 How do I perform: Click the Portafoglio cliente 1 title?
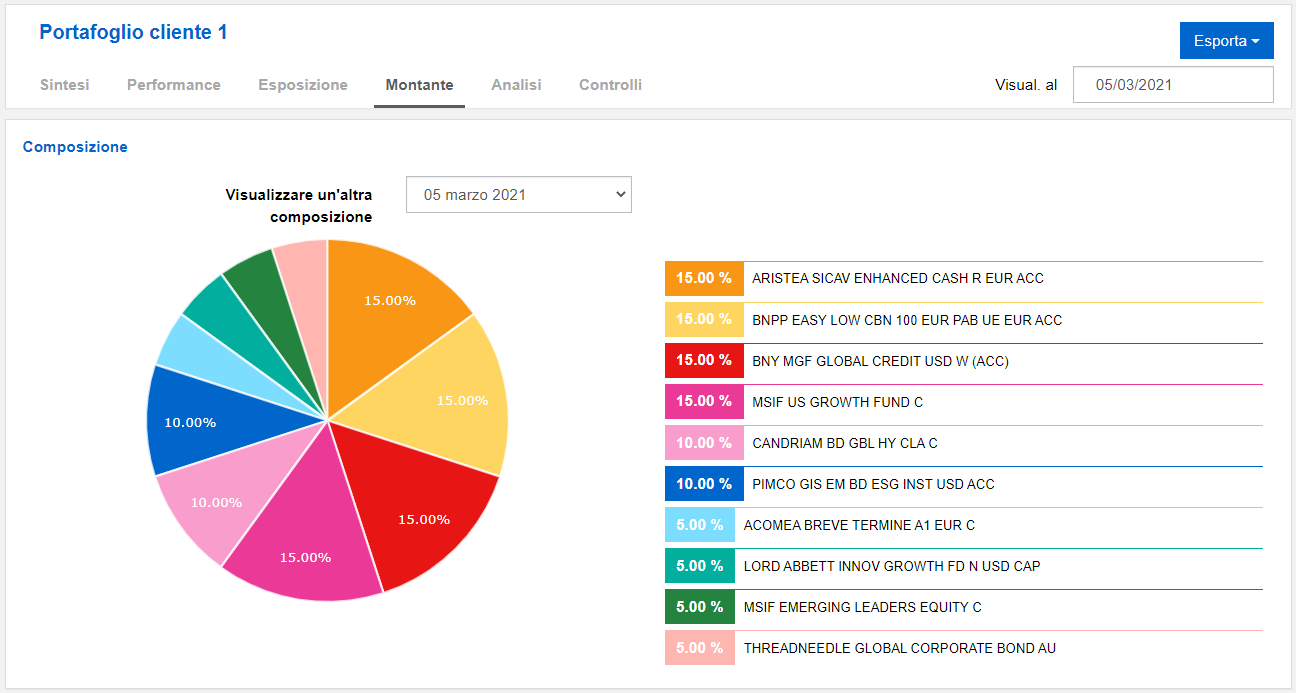(x=134, y=32)
